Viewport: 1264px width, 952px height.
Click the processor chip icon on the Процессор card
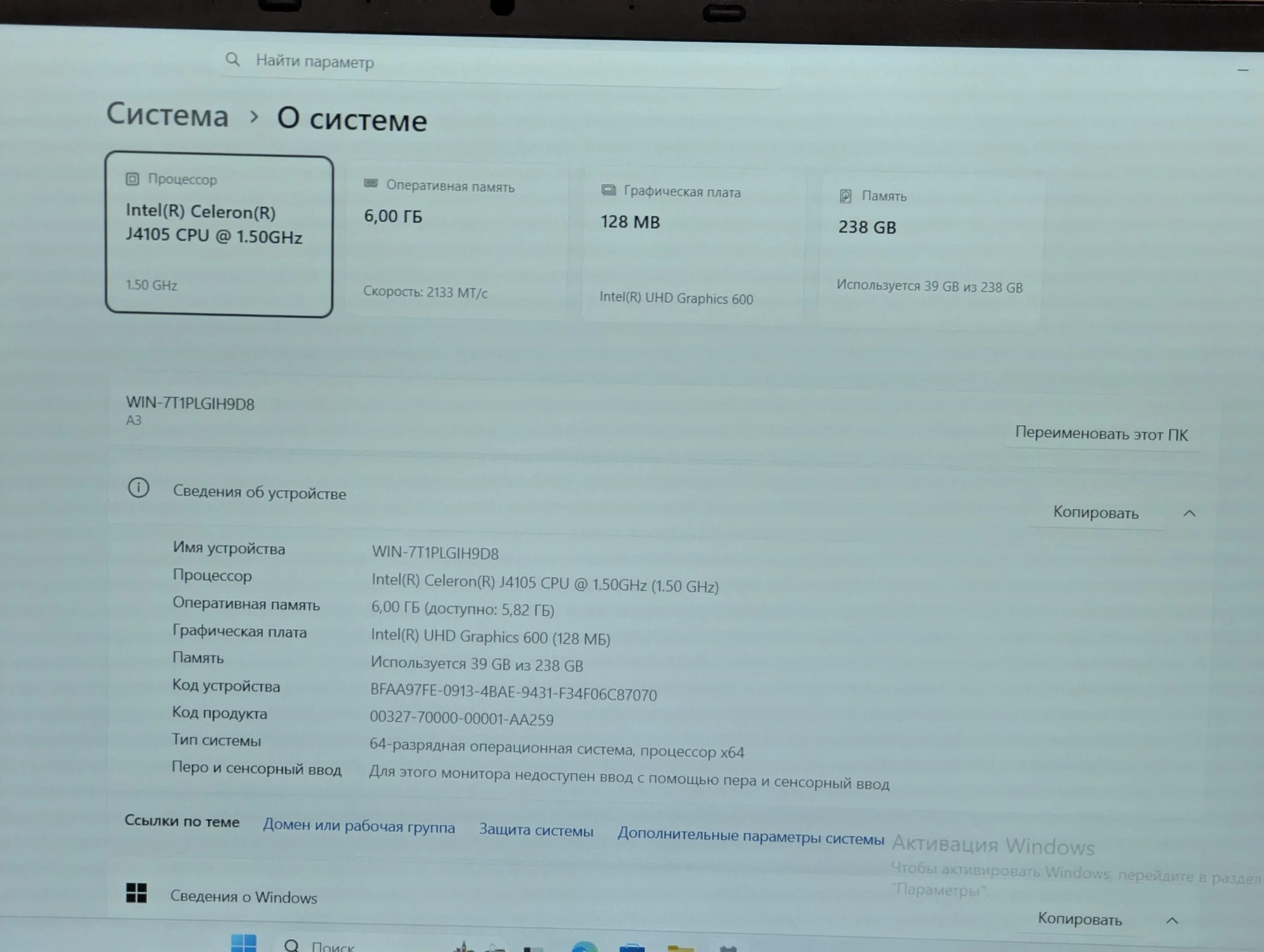pyautogui.click(x=132, y=179)
